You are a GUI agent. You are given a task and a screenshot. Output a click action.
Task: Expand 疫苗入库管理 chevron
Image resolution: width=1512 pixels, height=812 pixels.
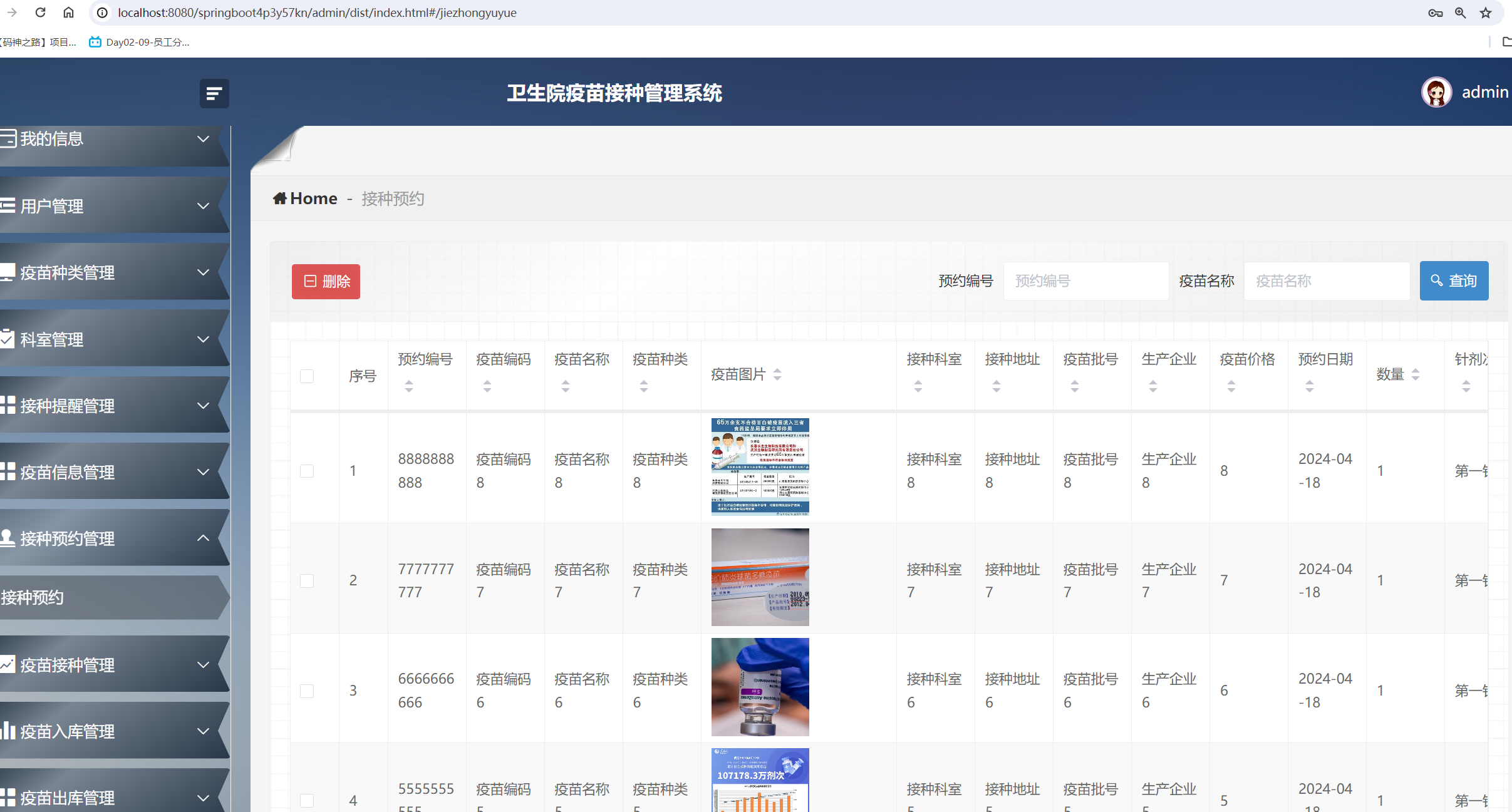click(x=203, y=731)
